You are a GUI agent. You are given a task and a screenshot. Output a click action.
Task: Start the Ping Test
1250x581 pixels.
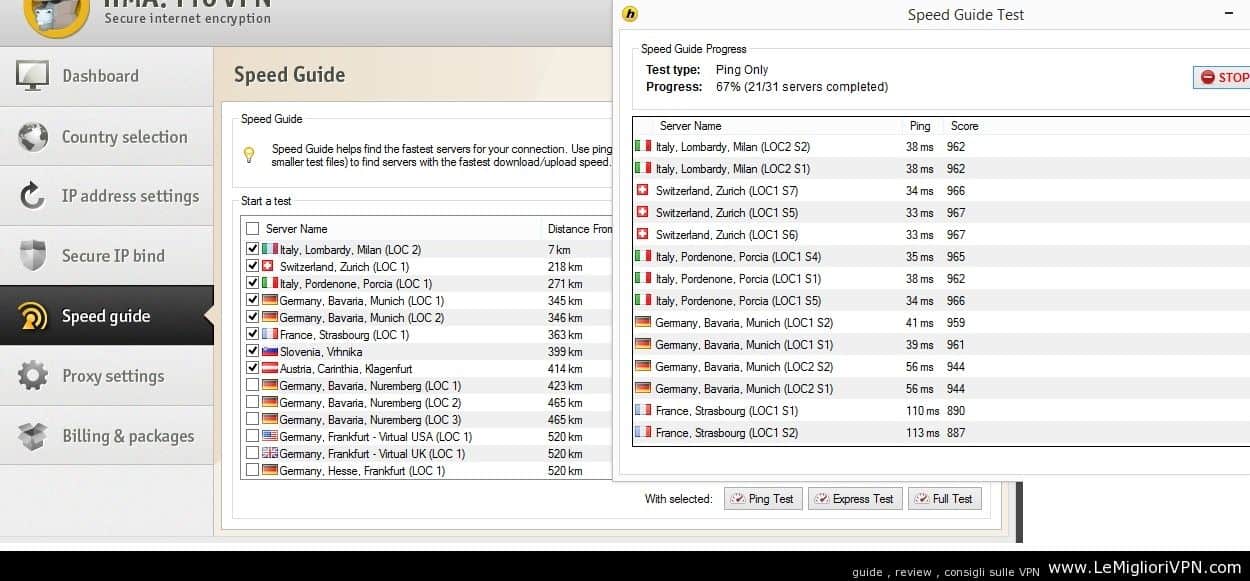[x=763, y=499]
